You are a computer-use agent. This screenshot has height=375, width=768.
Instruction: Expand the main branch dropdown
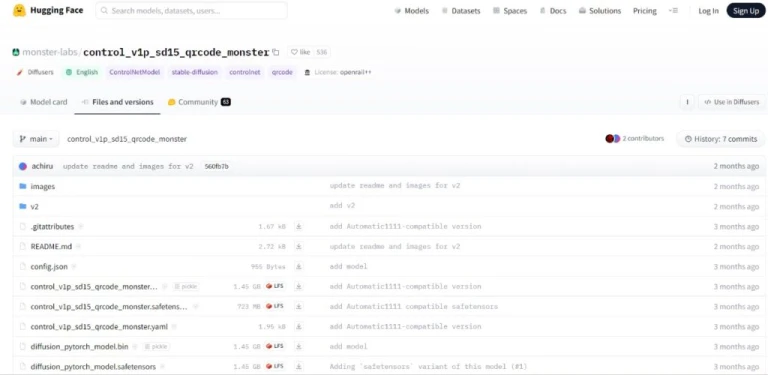36,139
